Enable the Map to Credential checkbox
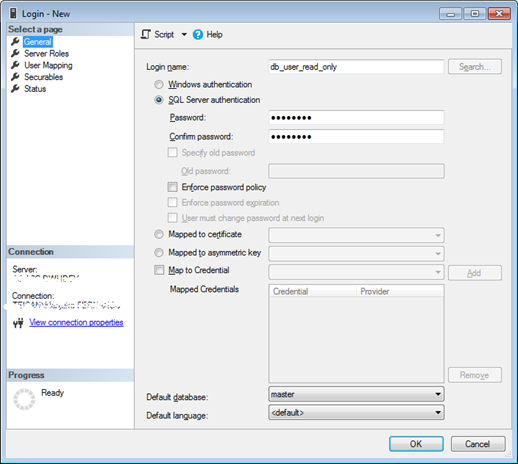Viewport: 518px width, 464px height. pos(159,270)
